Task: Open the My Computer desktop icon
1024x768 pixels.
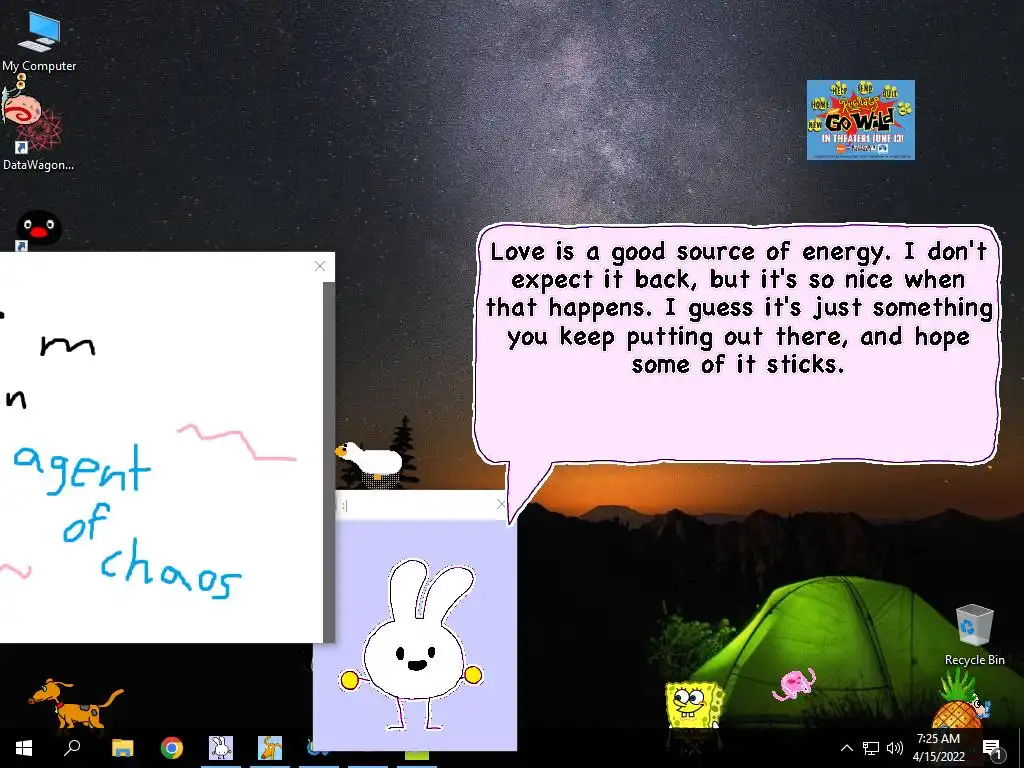Action: (39, 40)
